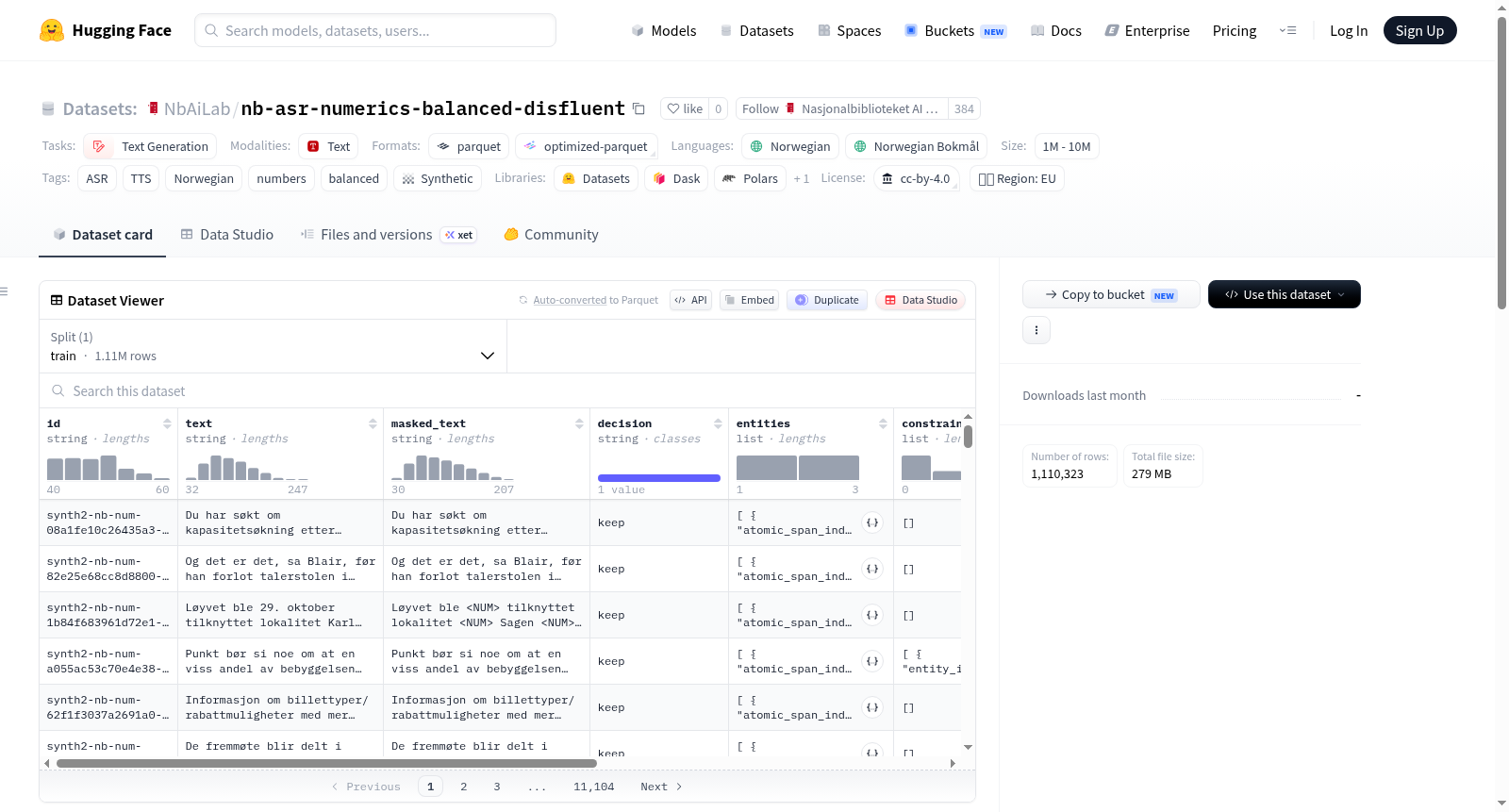1509x812 pixels.
Task: Open Models in the top navigation
Action: tap(664, 30)
